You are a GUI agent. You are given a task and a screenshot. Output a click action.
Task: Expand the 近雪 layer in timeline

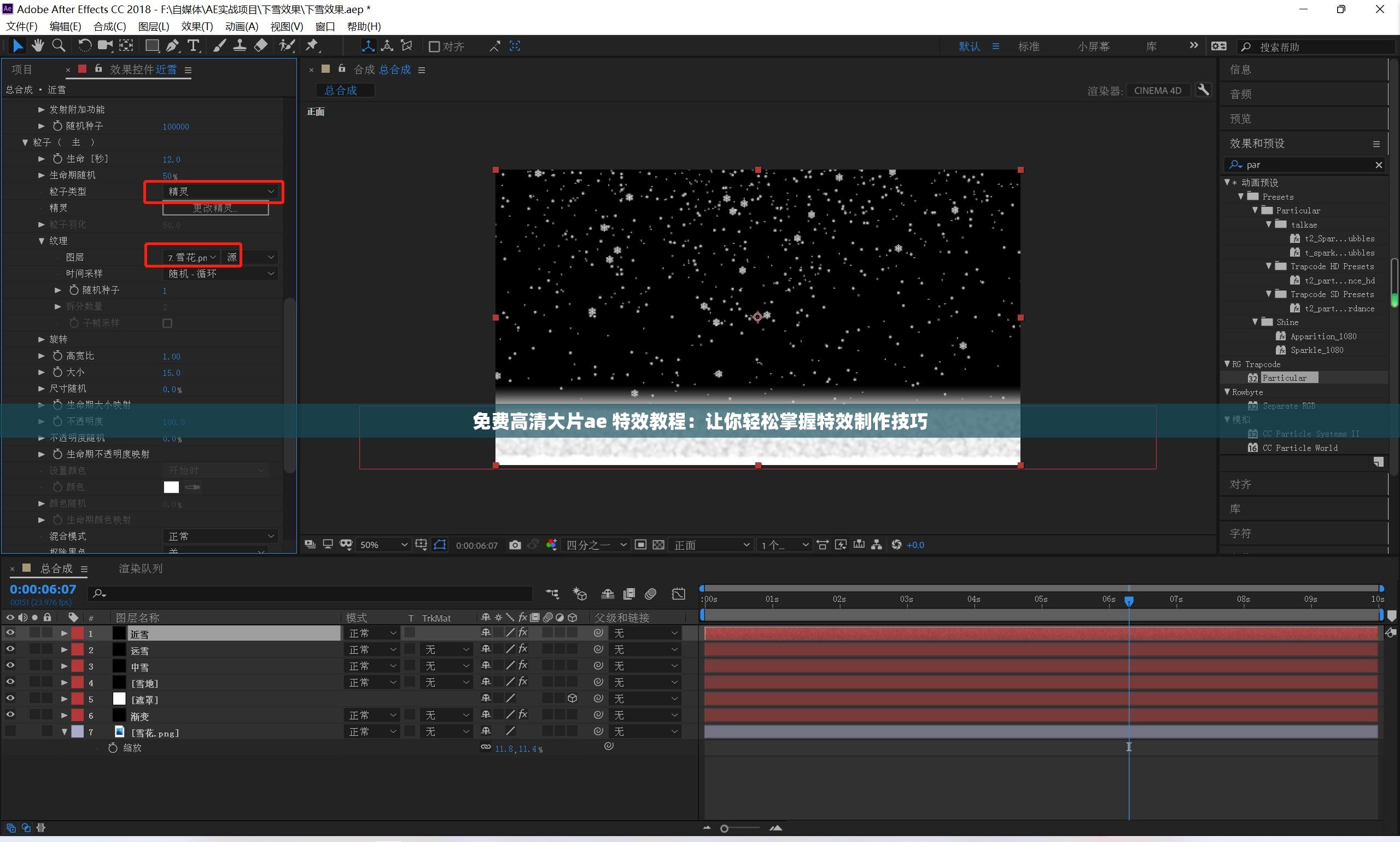coord(64,632)
